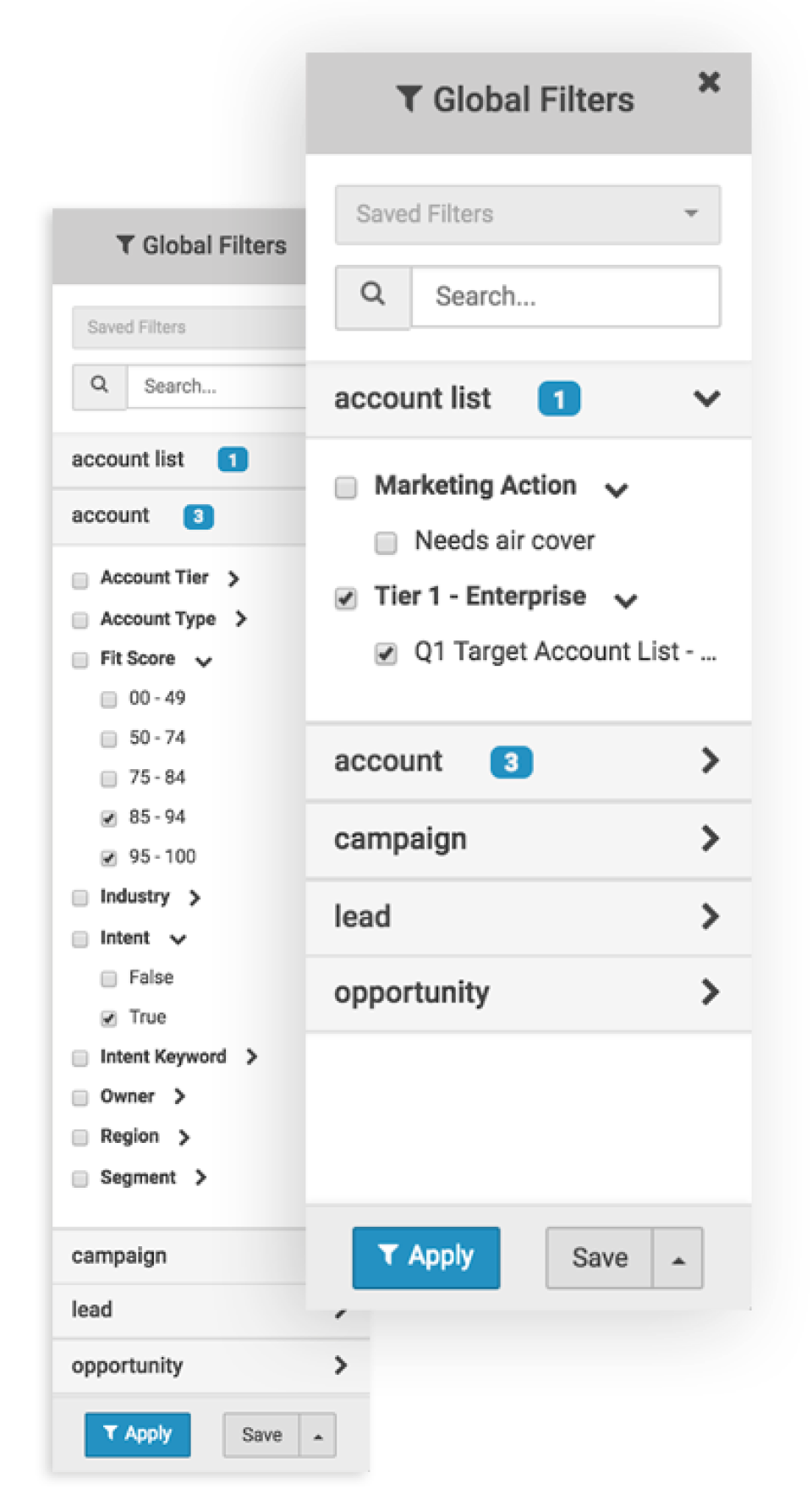
Task: Close the front Global Filters panel
Action: tap(709, 82)
